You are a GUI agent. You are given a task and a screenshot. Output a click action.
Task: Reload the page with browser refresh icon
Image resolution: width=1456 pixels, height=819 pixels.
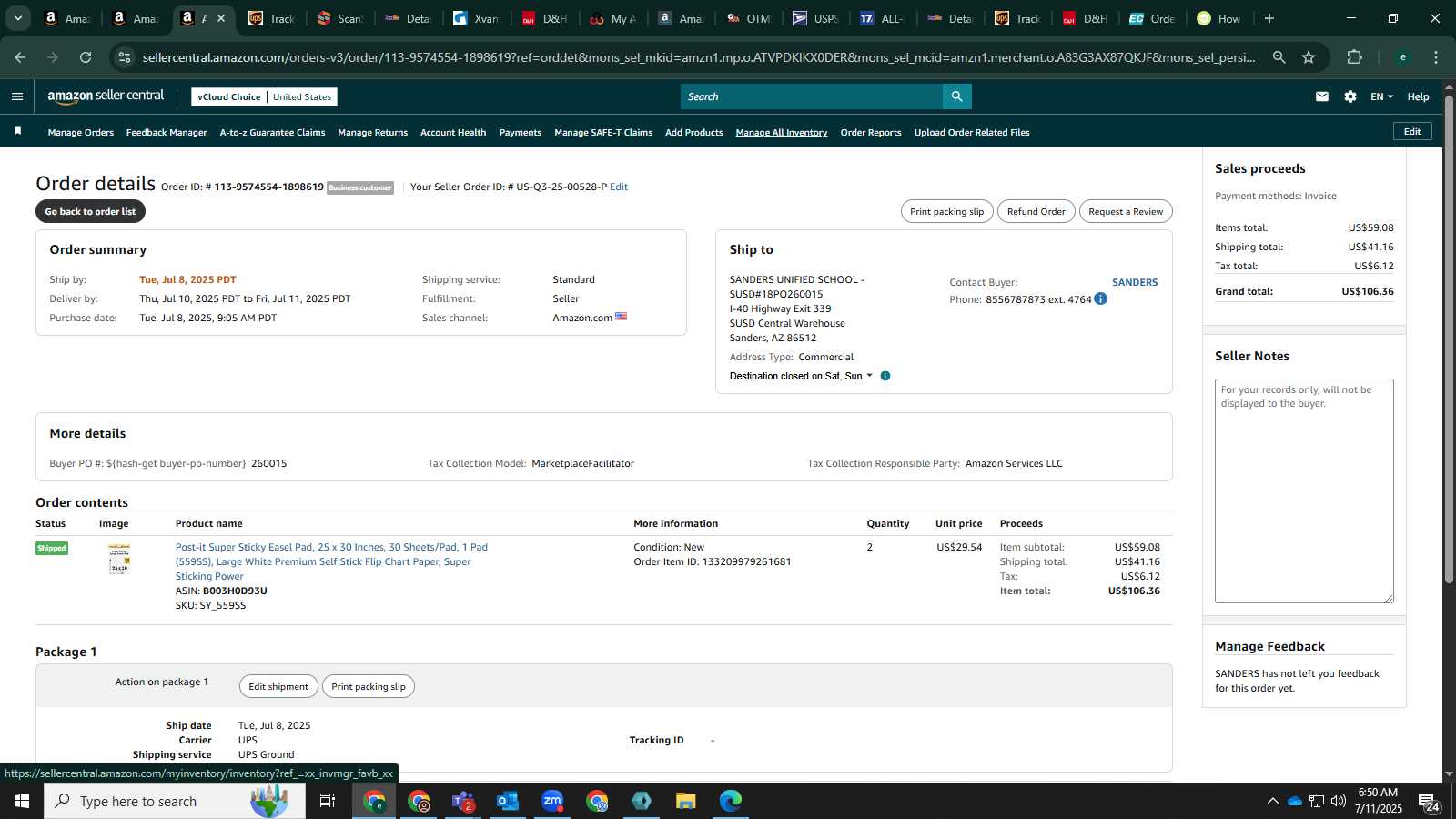pyautogui.click(x=86, y=57)
